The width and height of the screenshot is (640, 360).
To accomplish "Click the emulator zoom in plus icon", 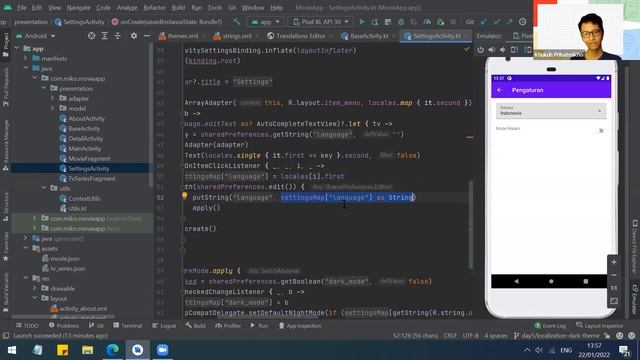I will tap(613, 262).
